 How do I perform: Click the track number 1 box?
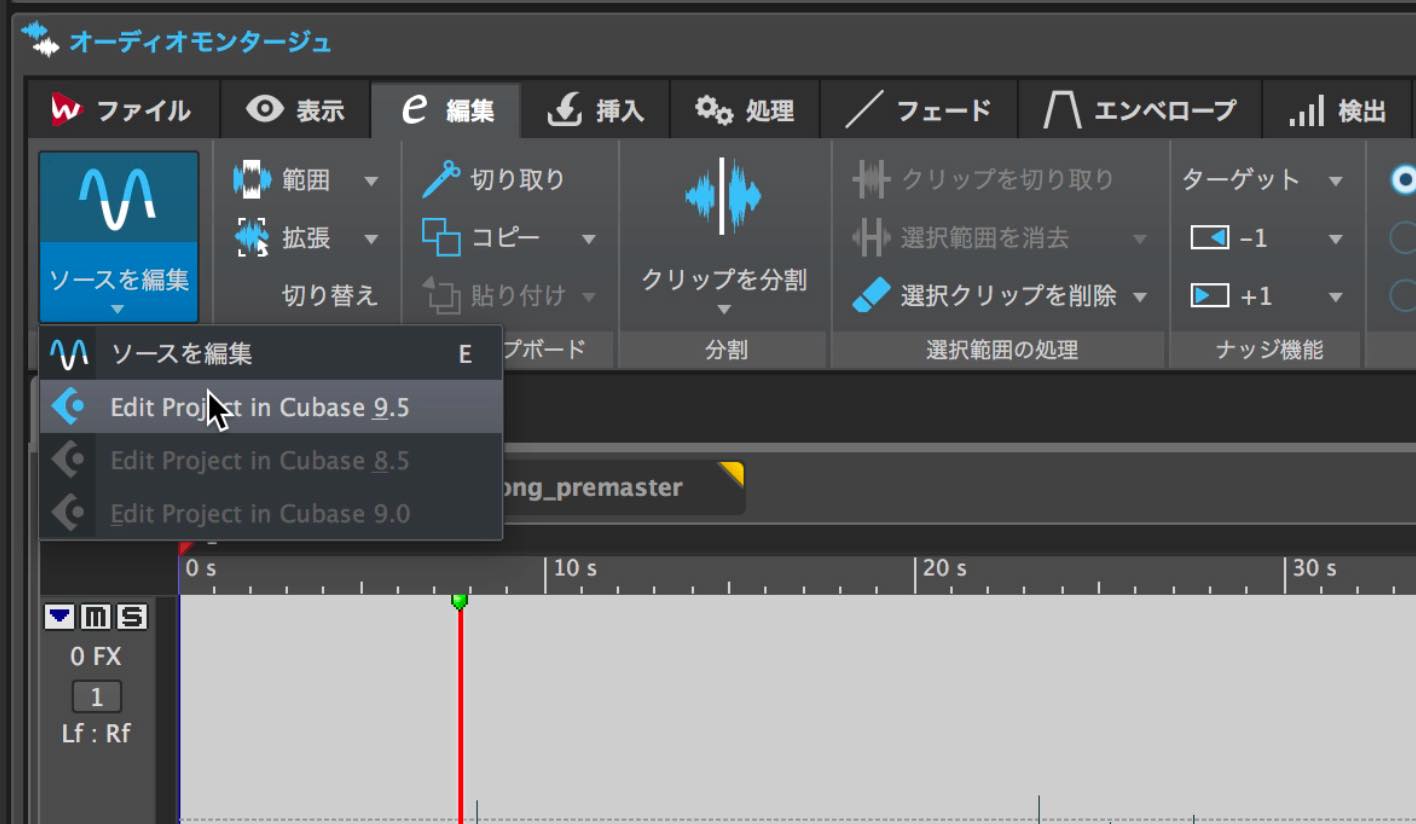pos(97,697)
